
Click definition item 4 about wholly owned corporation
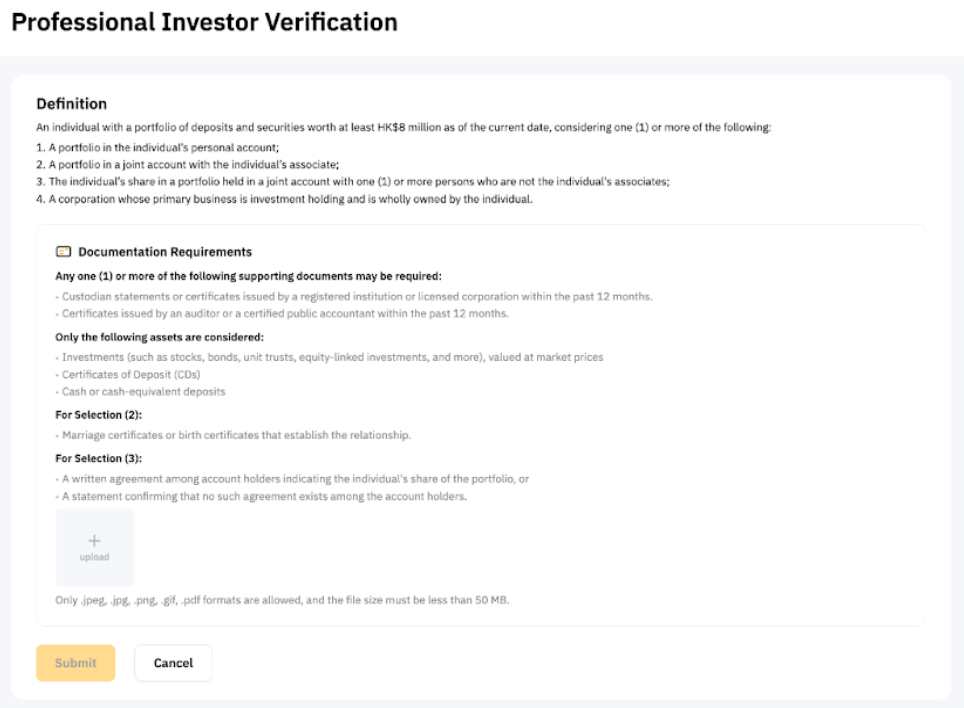click(284, 199)
